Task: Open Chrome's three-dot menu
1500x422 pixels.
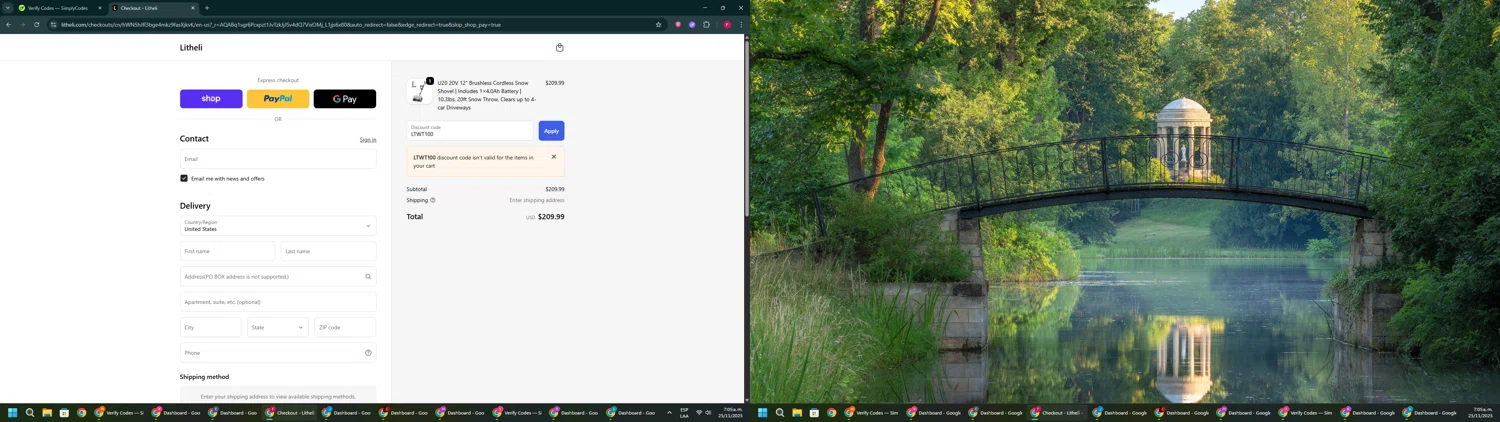Action: [741, 25]
